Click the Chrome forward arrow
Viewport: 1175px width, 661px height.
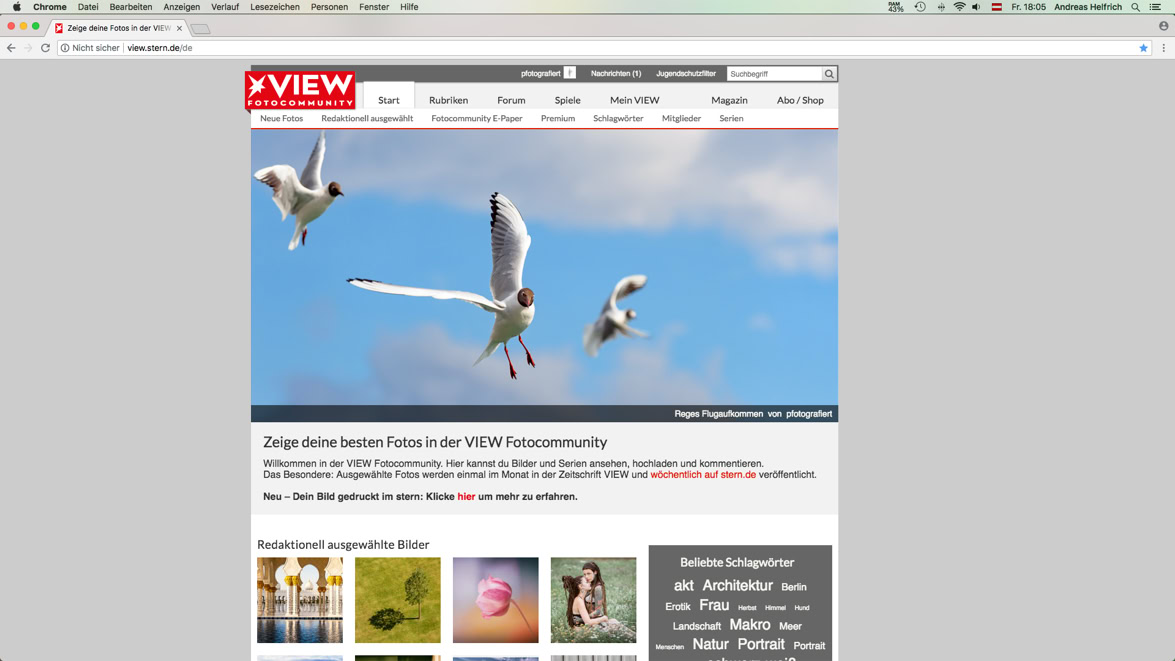[28, 48]
